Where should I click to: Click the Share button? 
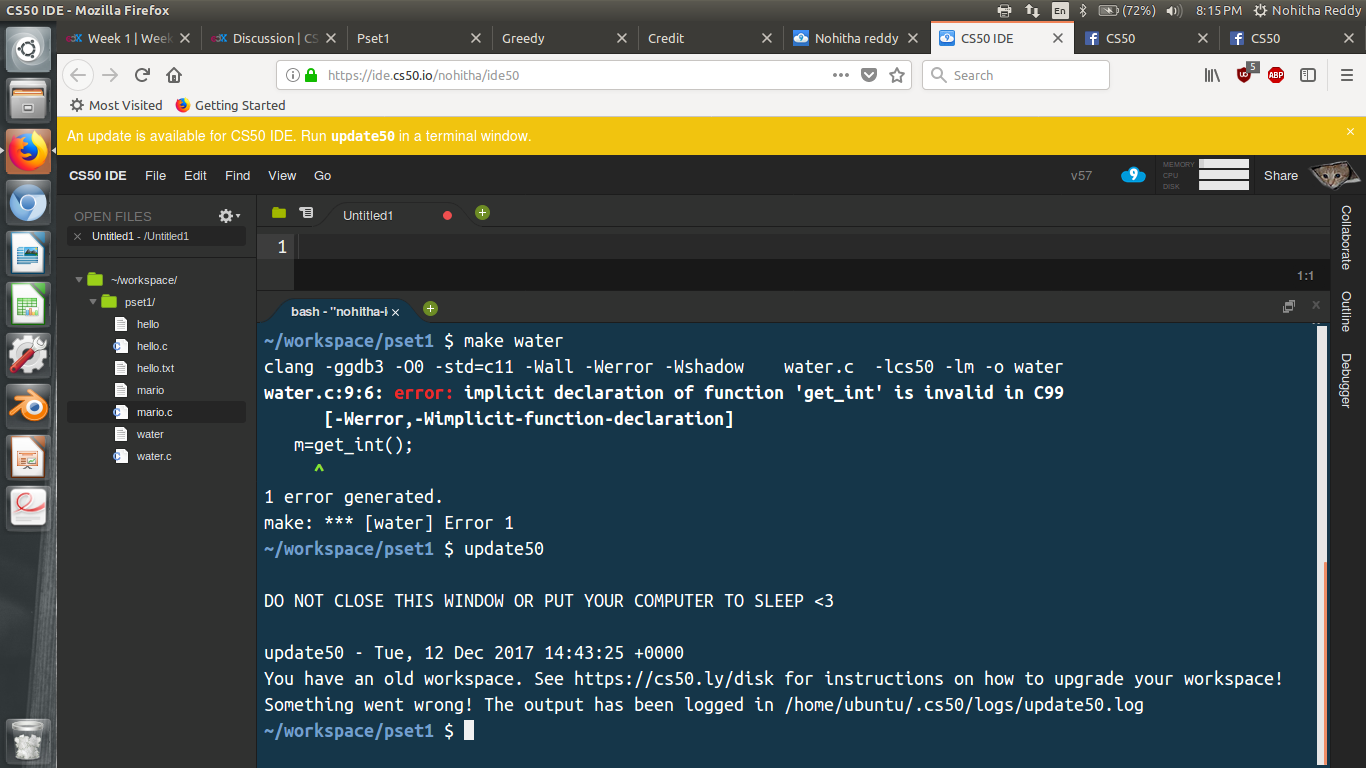coord(1280,175)
